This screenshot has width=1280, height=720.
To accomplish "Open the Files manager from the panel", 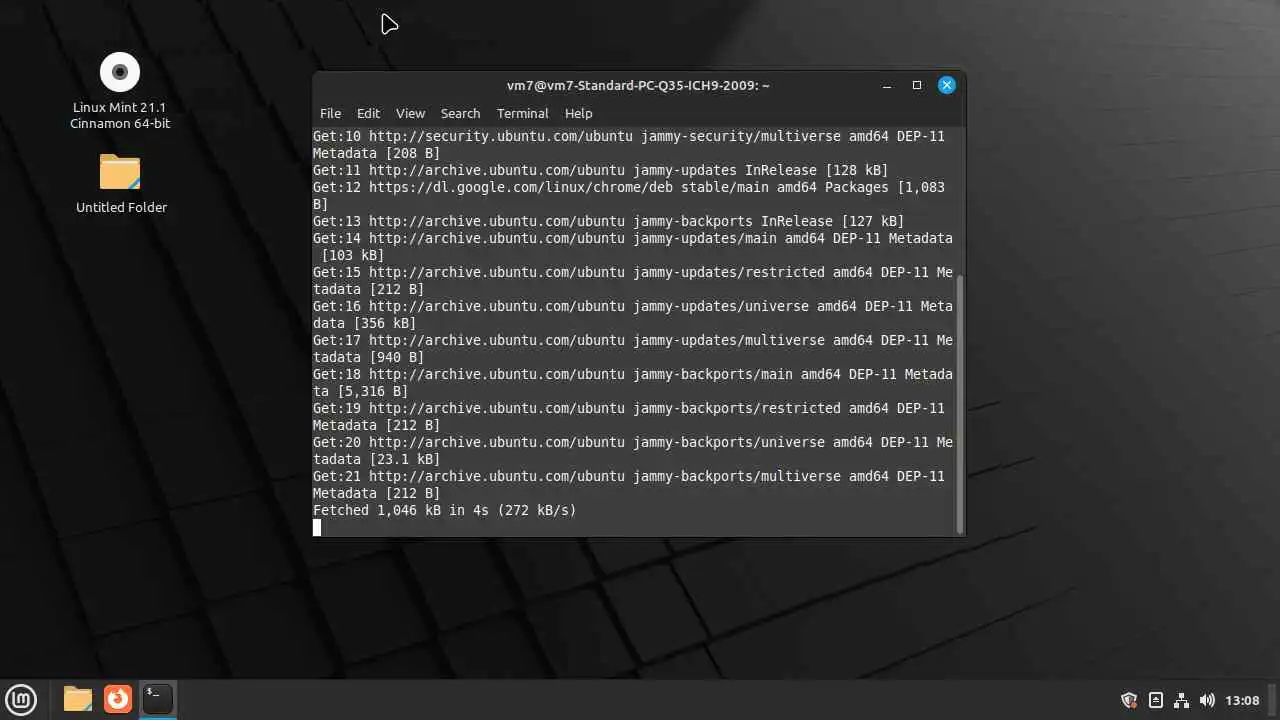I will click(x=78, y=699).
